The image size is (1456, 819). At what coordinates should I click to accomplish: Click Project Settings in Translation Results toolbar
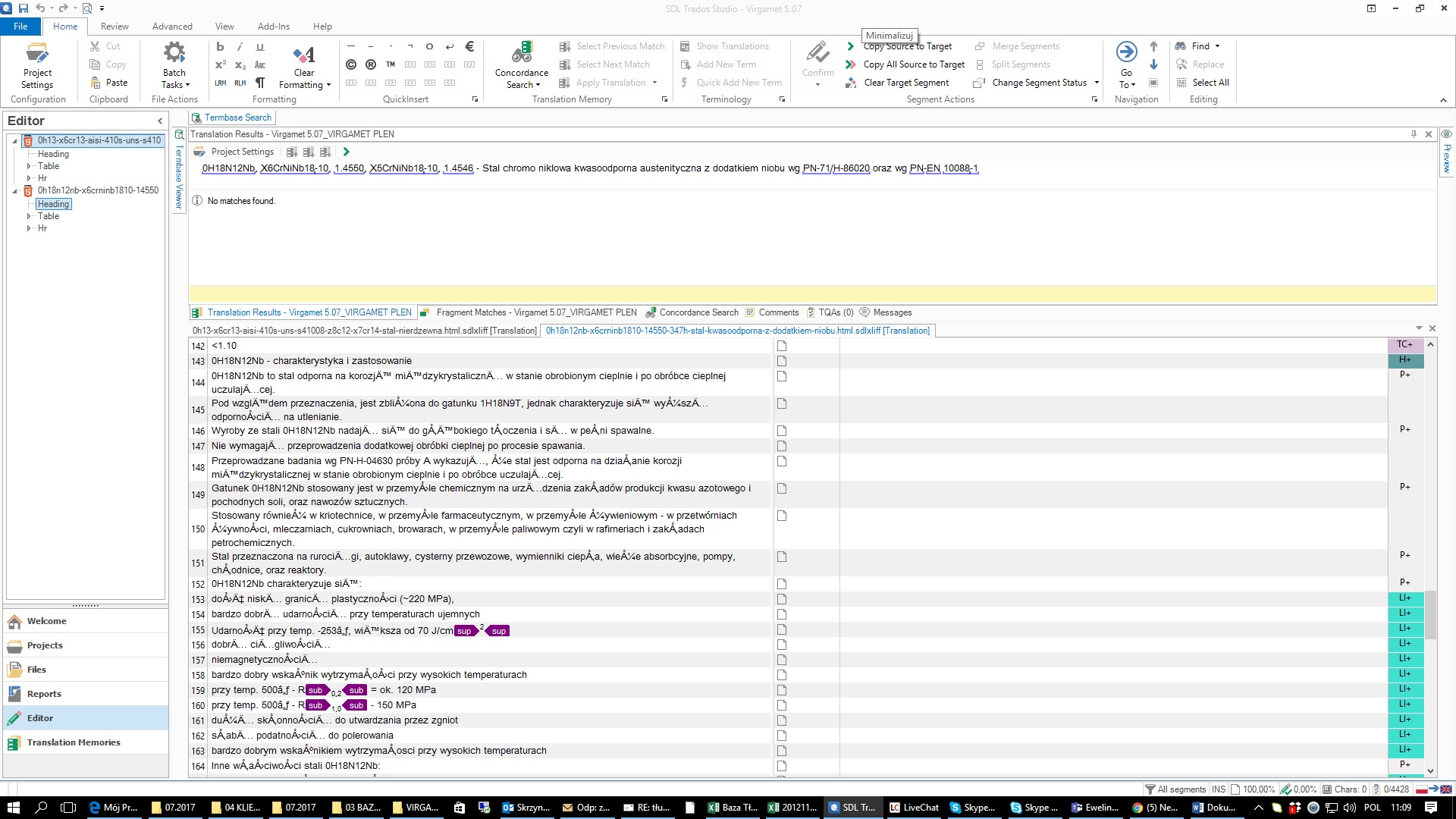[234, 152]
